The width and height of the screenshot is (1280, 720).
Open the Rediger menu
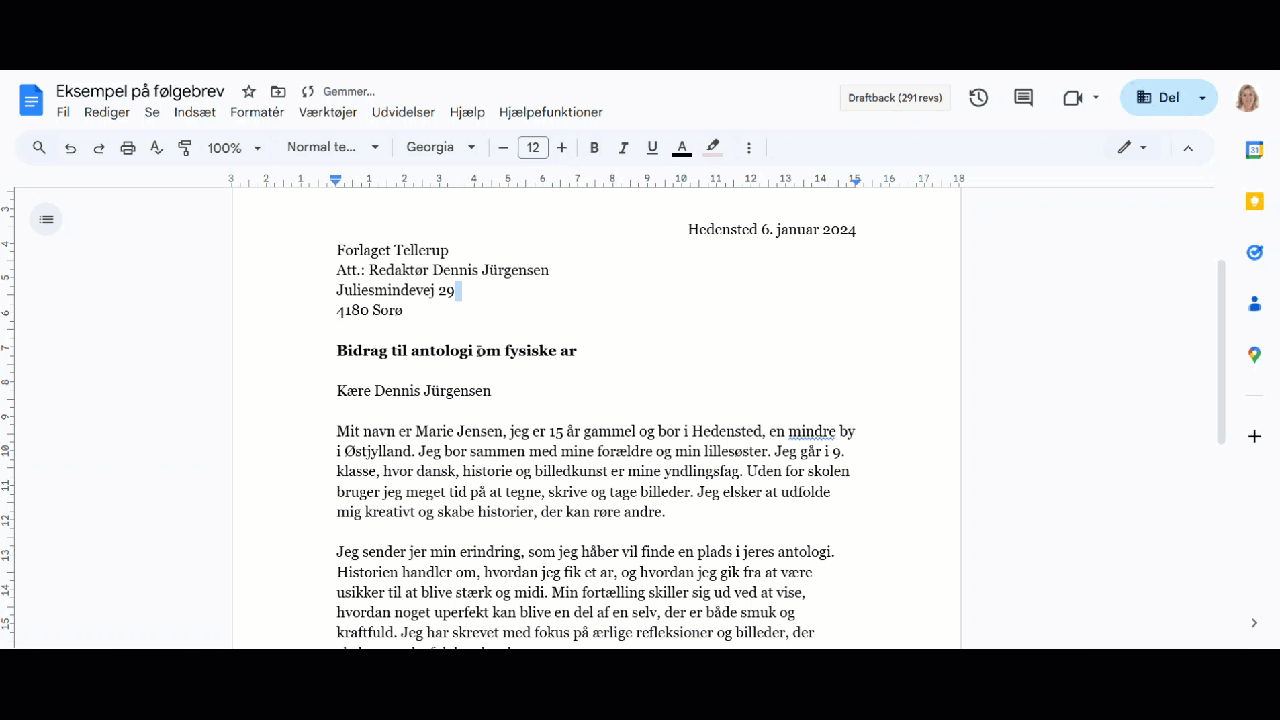coord(107,112)
